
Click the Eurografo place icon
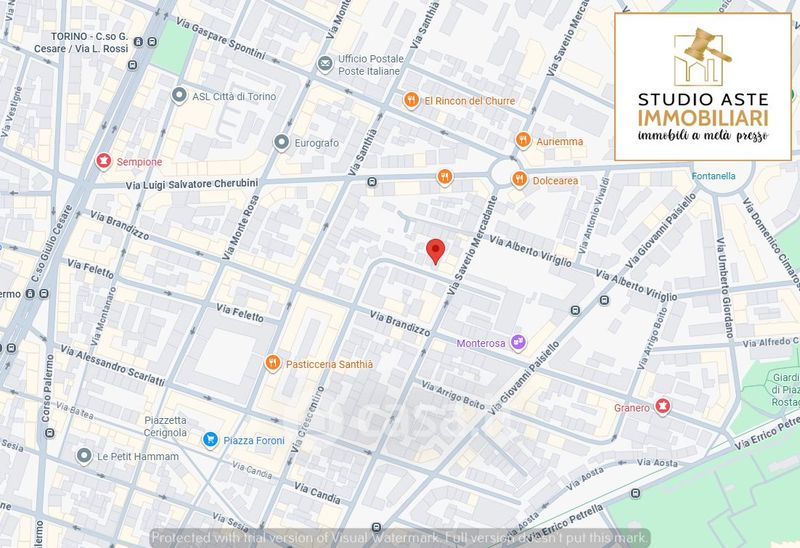pyautogui.click(x=281, y=144)
